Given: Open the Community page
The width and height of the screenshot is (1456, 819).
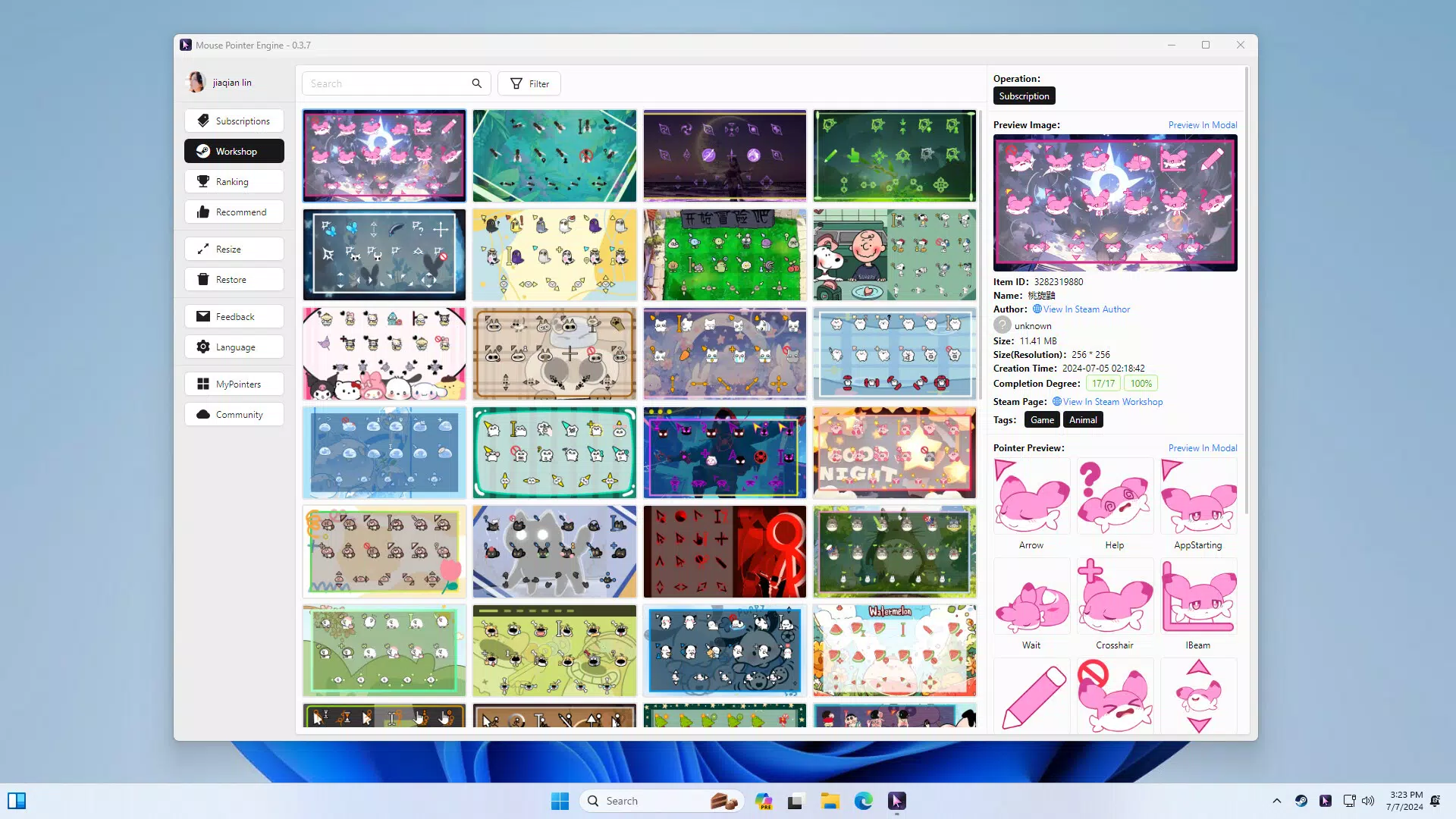Looking at the screenshot, I should [x=234, y=414].
